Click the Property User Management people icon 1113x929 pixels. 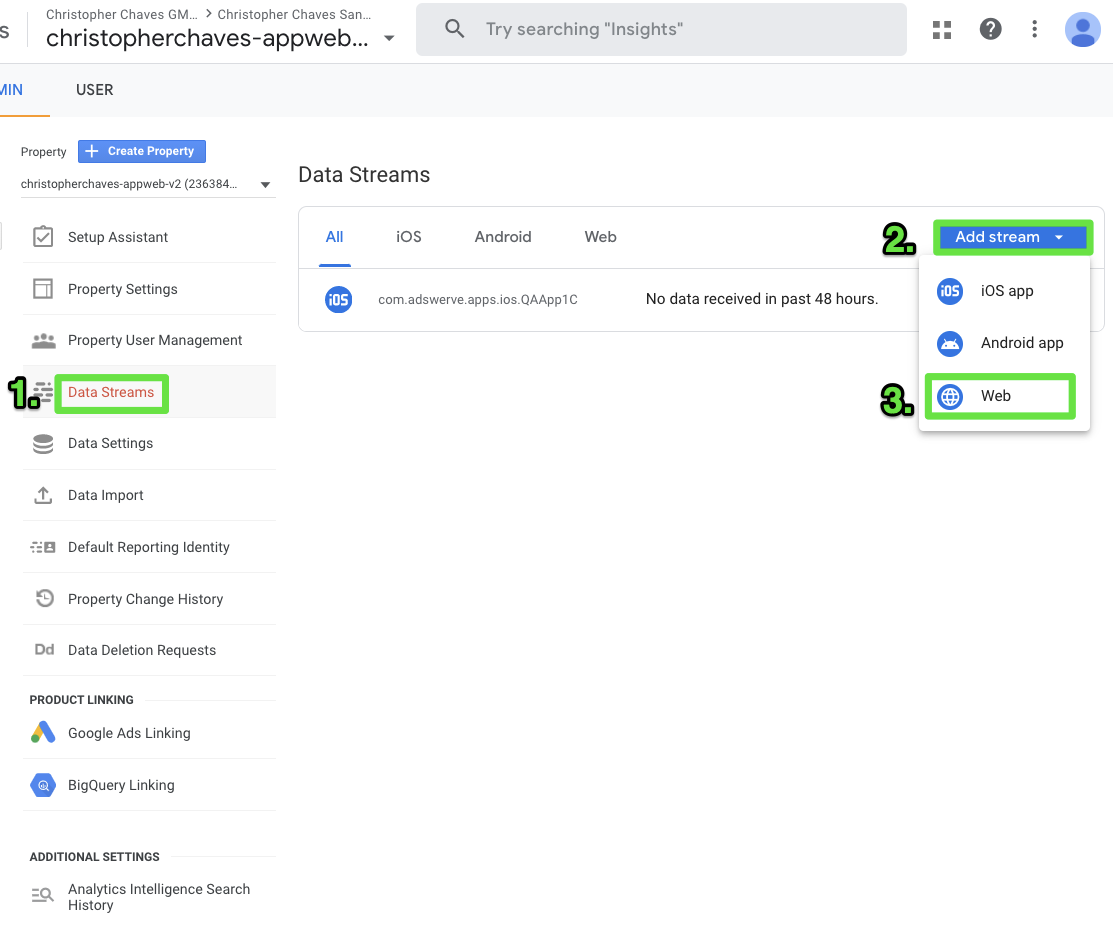(x=43, y=341)
